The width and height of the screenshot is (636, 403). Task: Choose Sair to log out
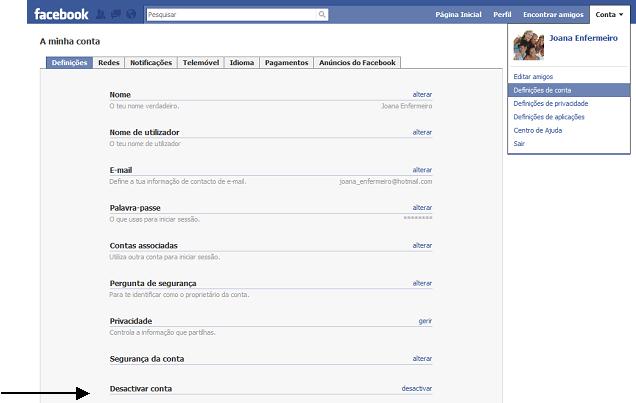pos(519,144)
